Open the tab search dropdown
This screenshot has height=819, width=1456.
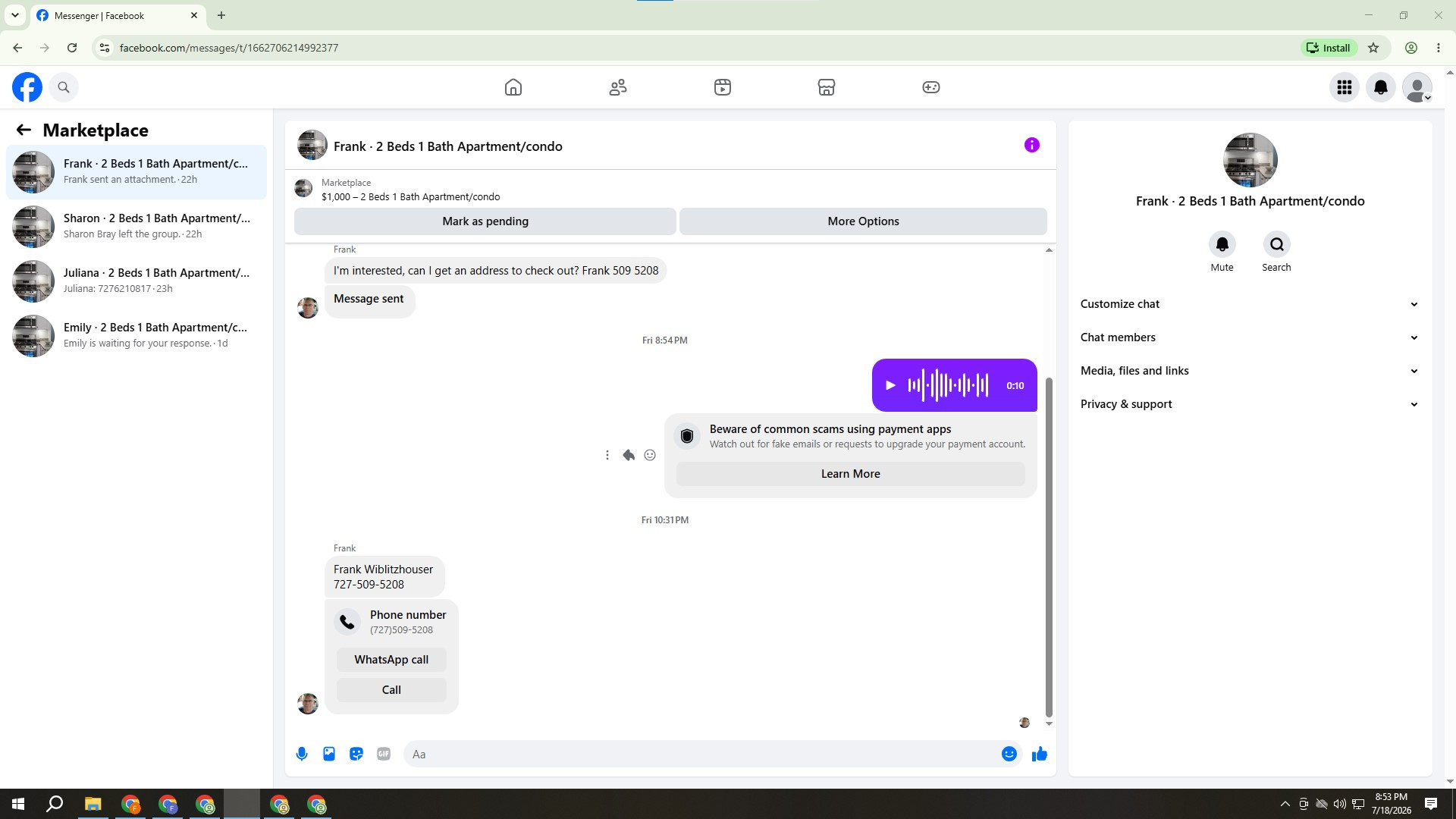[x=15, y=15]
